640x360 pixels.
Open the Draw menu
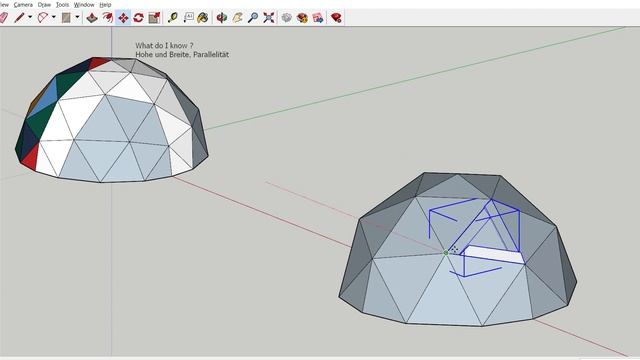(x=44, y=4)
